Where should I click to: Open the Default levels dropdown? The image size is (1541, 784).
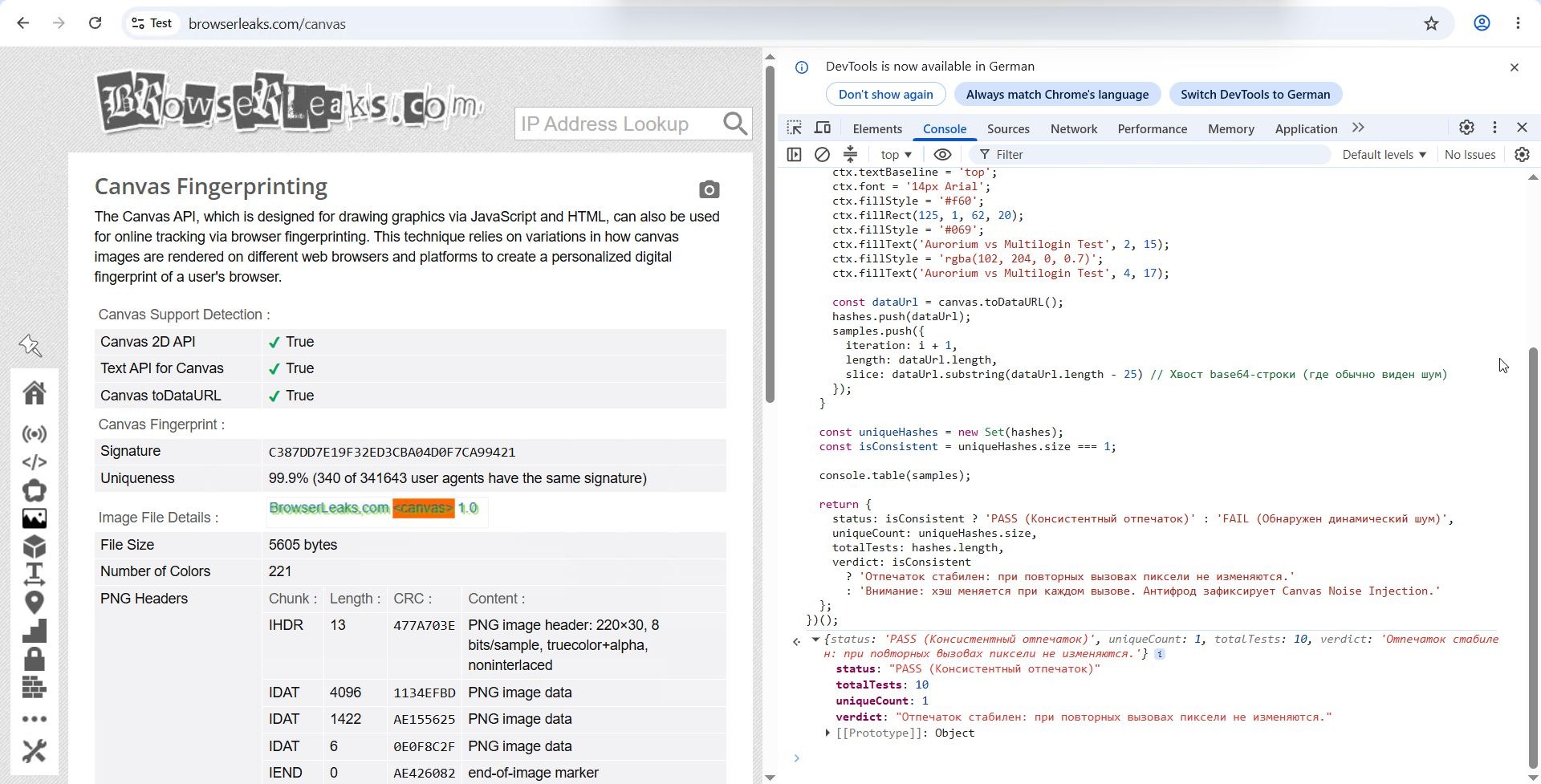pyautogui.click(x=1384, y=154)
